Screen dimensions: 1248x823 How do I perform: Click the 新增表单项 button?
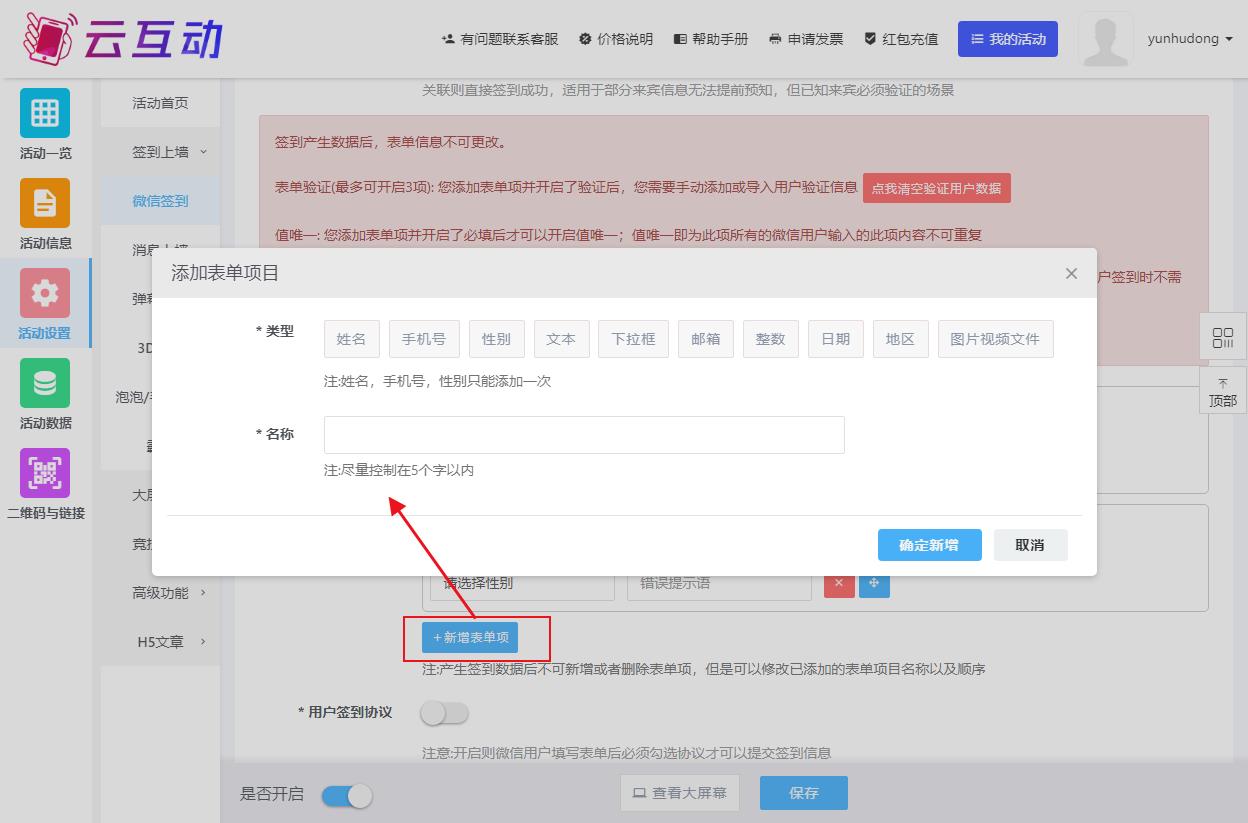[470, 637]
